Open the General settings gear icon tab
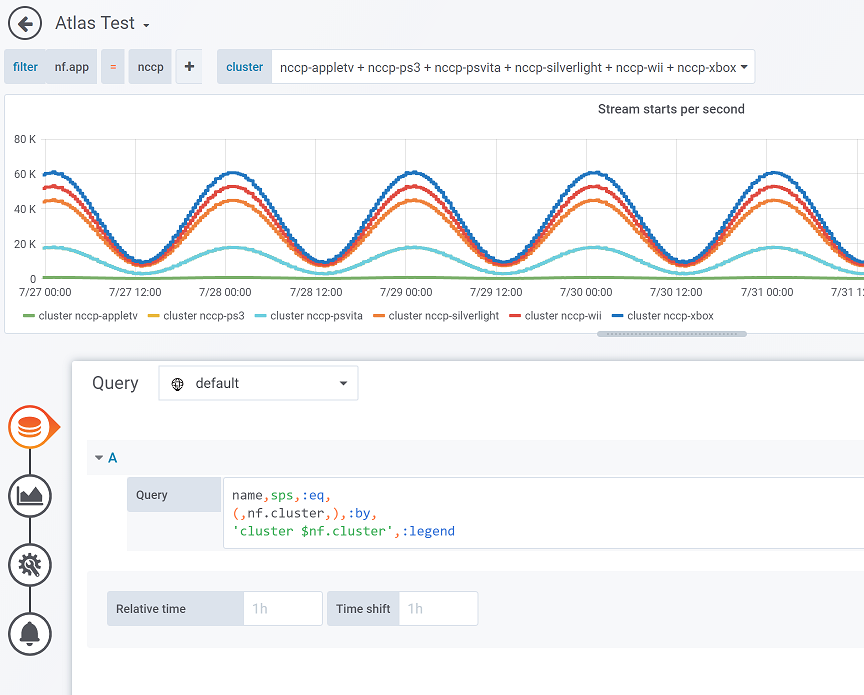The image size is (864, 695). click(30, 565)
